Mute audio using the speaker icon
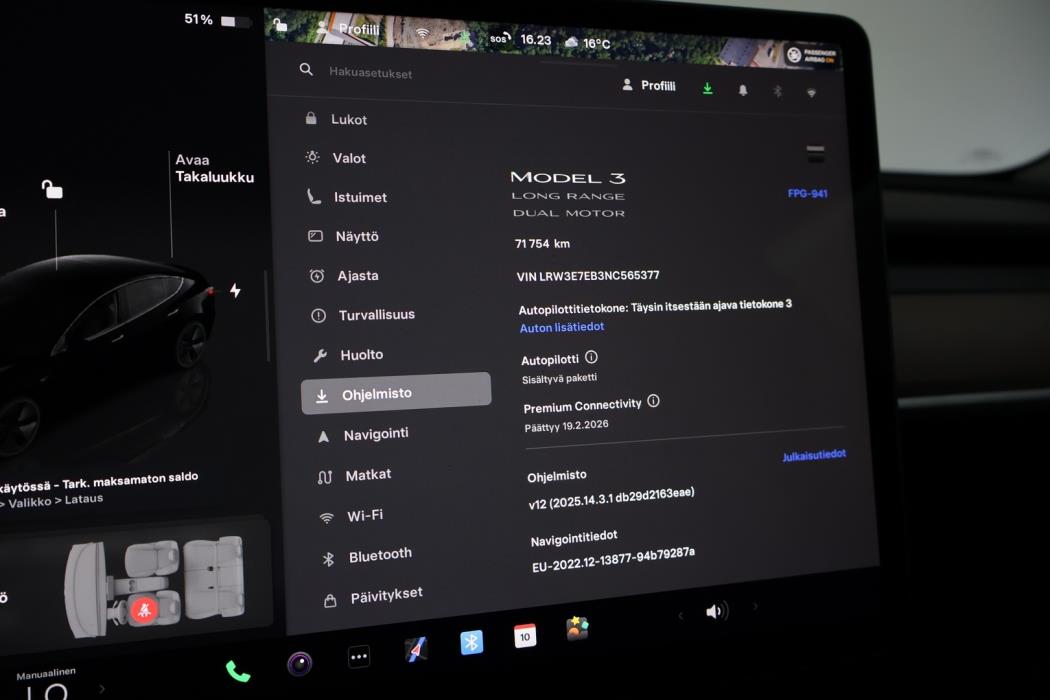Viewport: 1050px width, 700px height. (716, 610)
